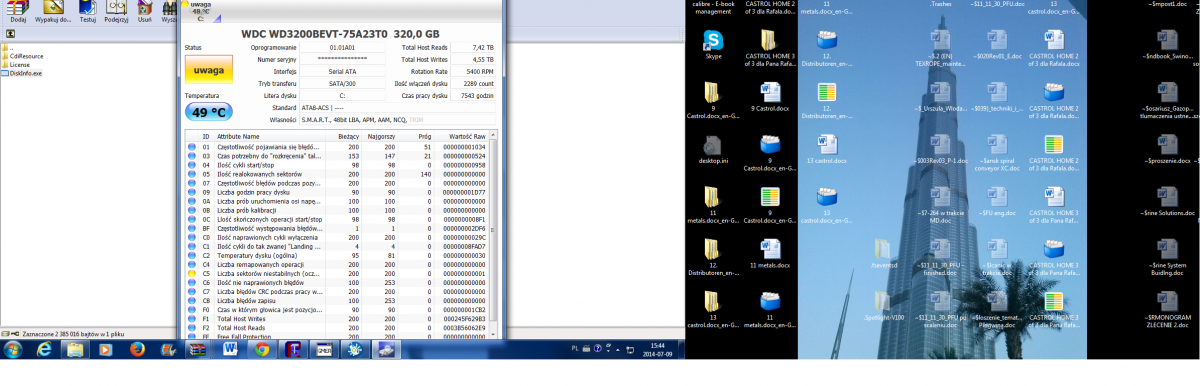Switch to Word via its taskbar icon

230,350
